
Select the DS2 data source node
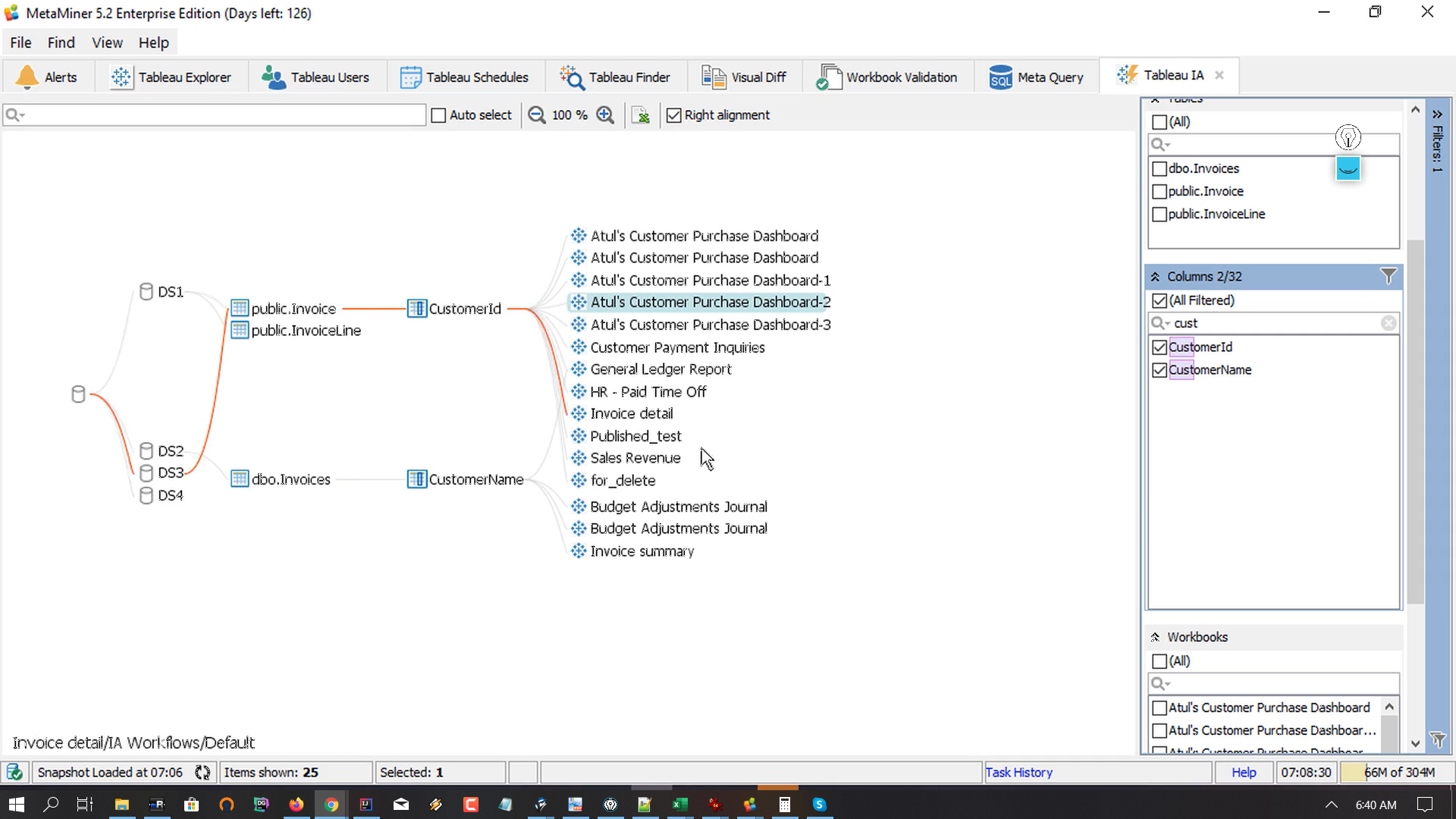tap(162, 451)
